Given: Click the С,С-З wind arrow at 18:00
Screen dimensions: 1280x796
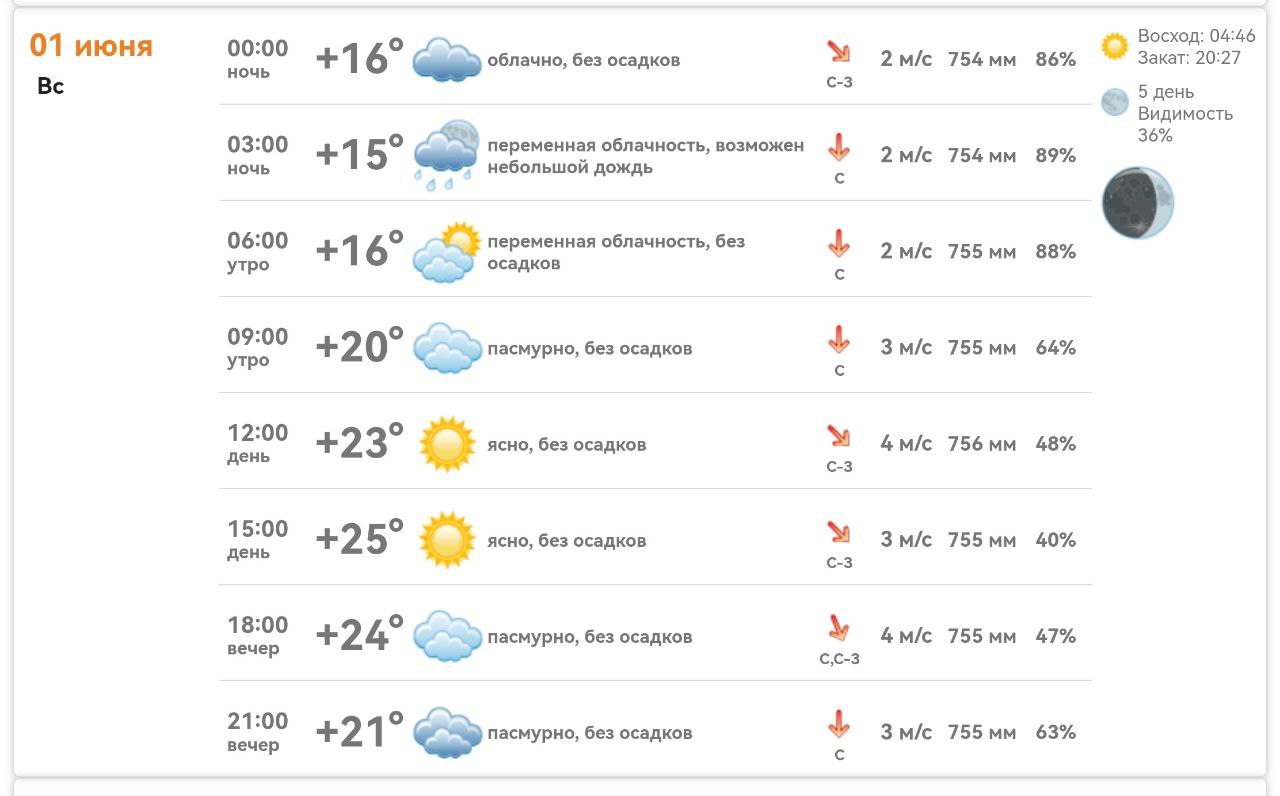Looking at the screenshot, I should click(x=838, y=628).
